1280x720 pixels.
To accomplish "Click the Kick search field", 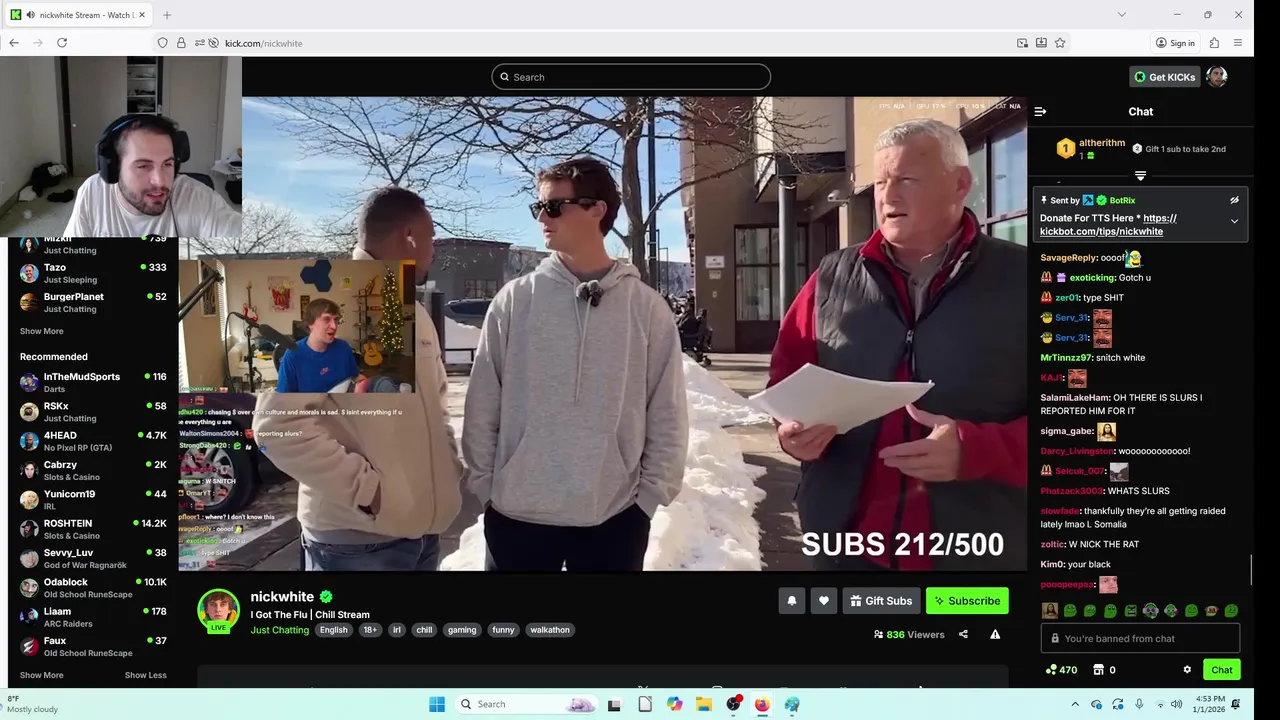I will tap(631, 77).
